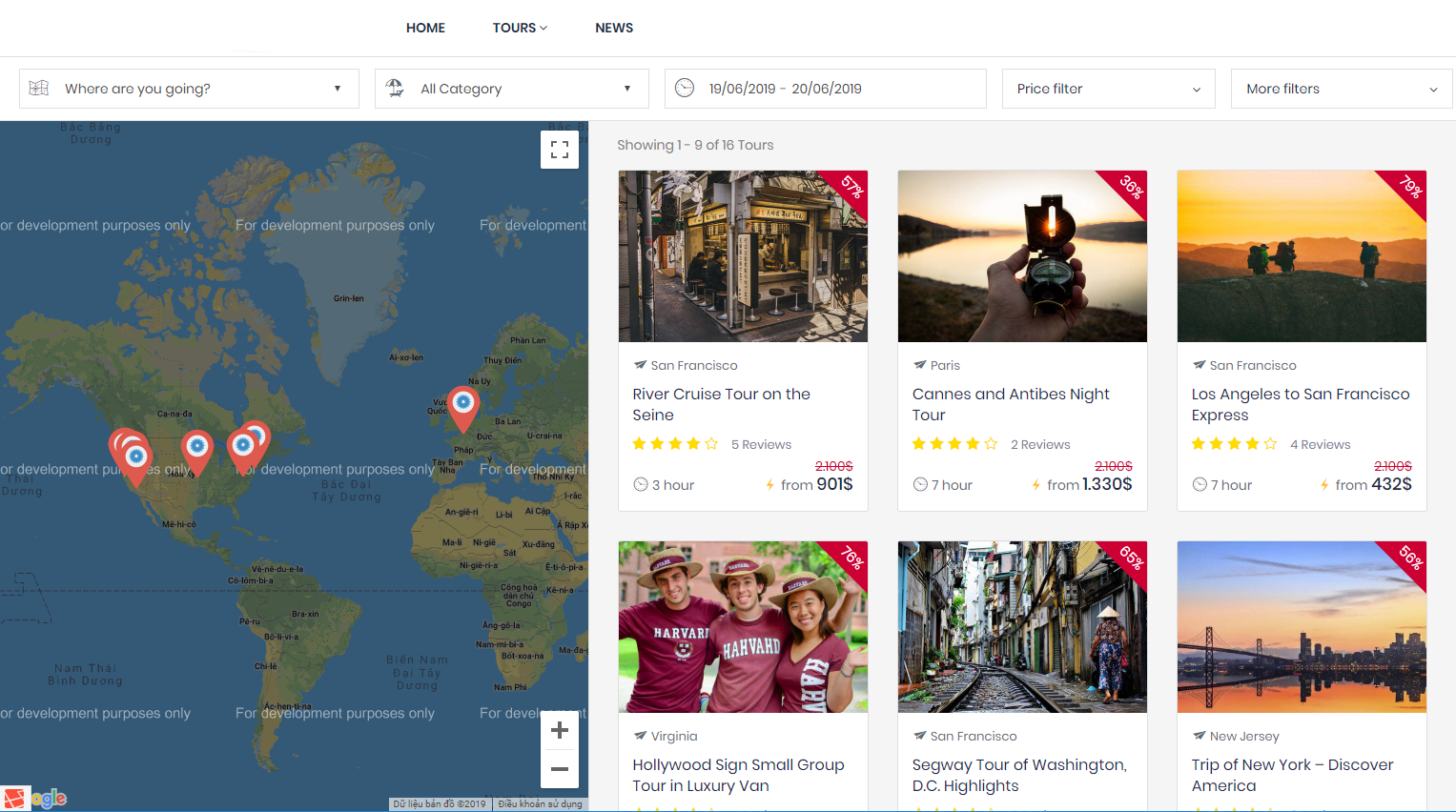The image size is (1456, 812).
Task: Open 'Cannes and Antibes Night Tour' link
Action: (1011, 404)
